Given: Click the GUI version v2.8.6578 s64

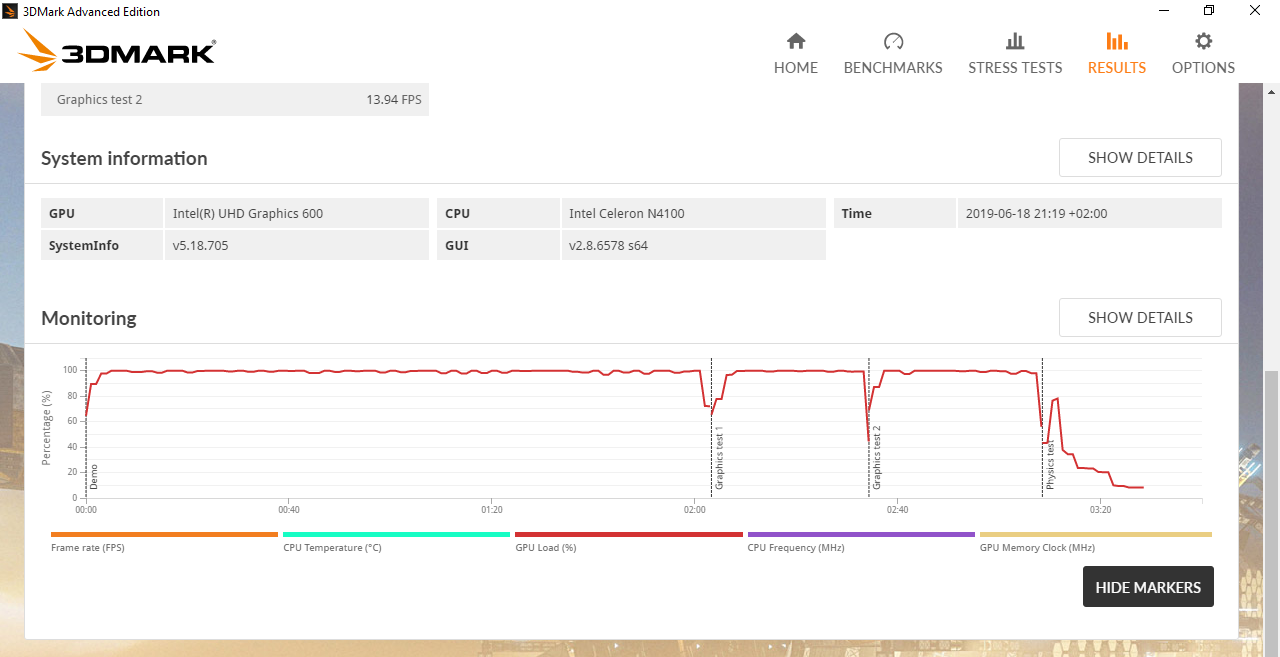Looking at the screenshot, I should [x=608, y=245].
